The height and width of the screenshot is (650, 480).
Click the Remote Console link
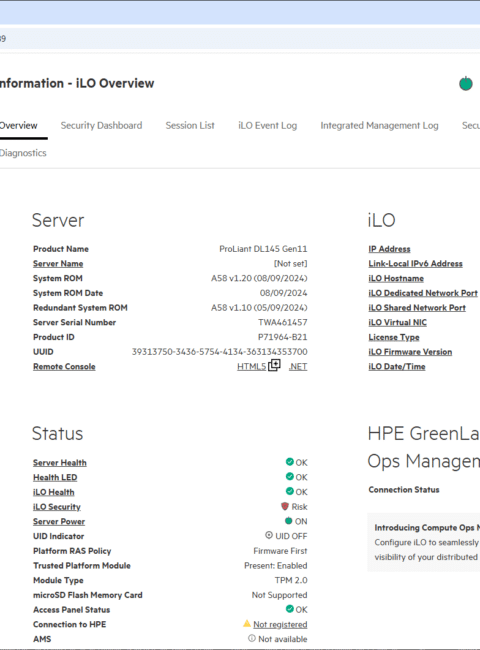coord(64,366)
